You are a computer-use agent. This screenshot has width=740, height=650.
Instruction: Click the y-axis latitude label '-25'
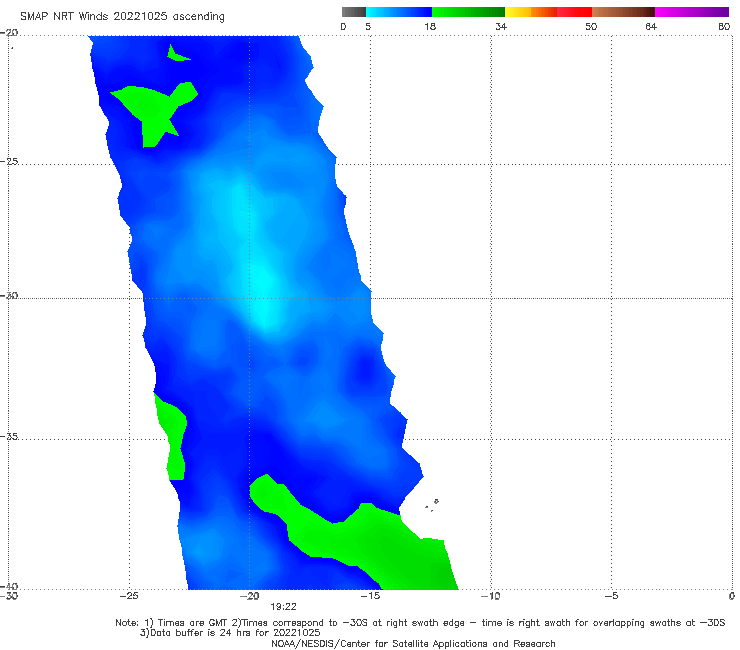click(x=10, y=161)
